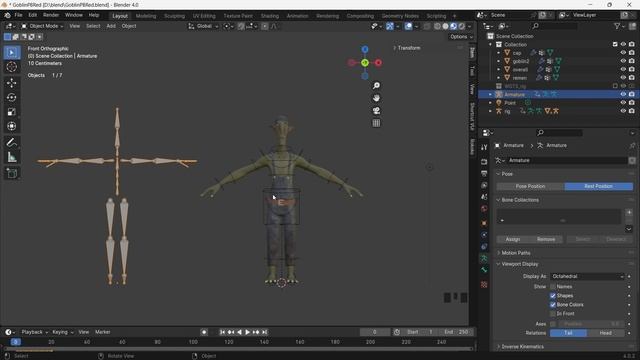640x360 pixels.
Task: Switch to Pose Position
Action: (x=530, y=186)
